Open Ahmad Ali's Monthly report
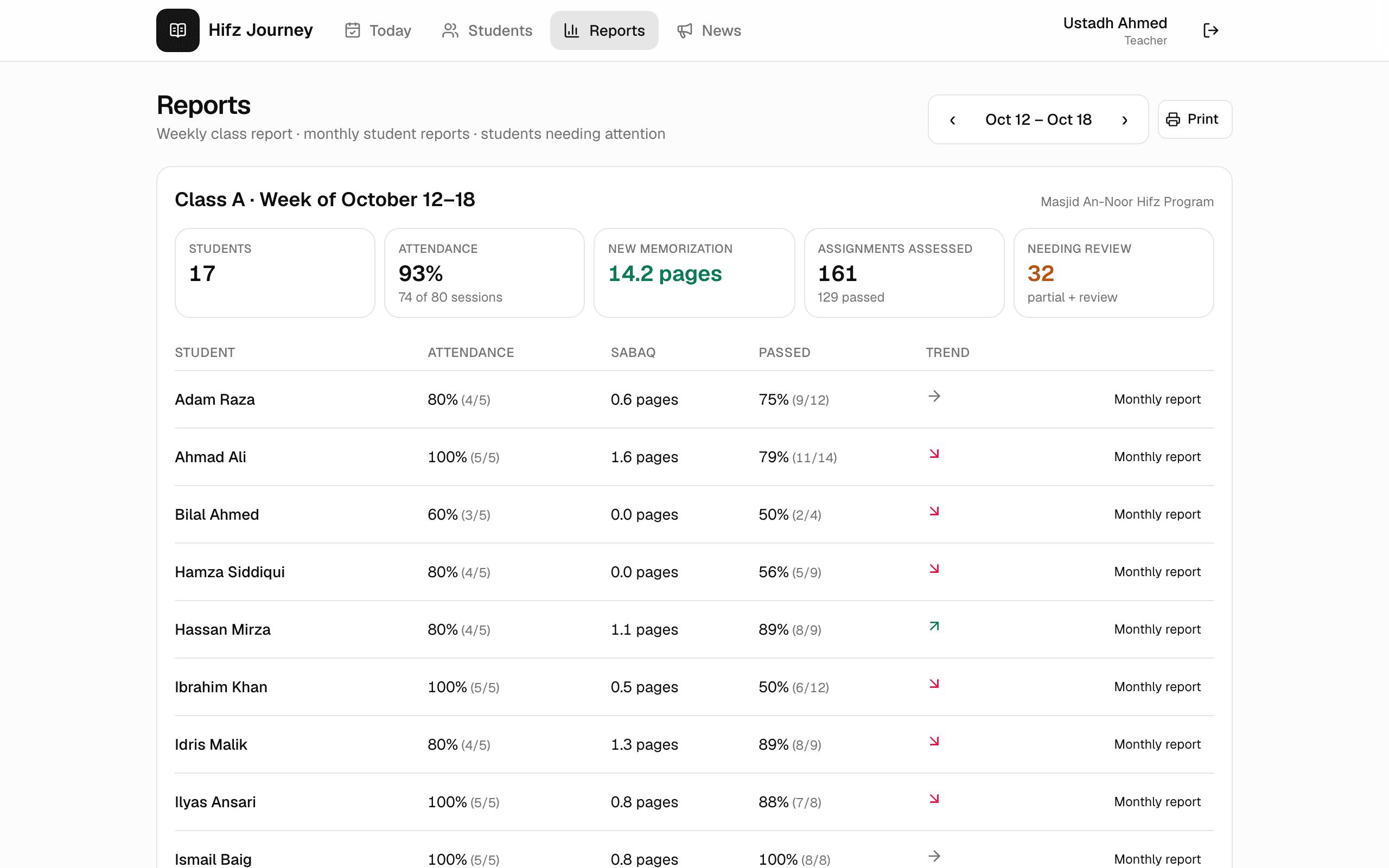 tap(1157, 456)
